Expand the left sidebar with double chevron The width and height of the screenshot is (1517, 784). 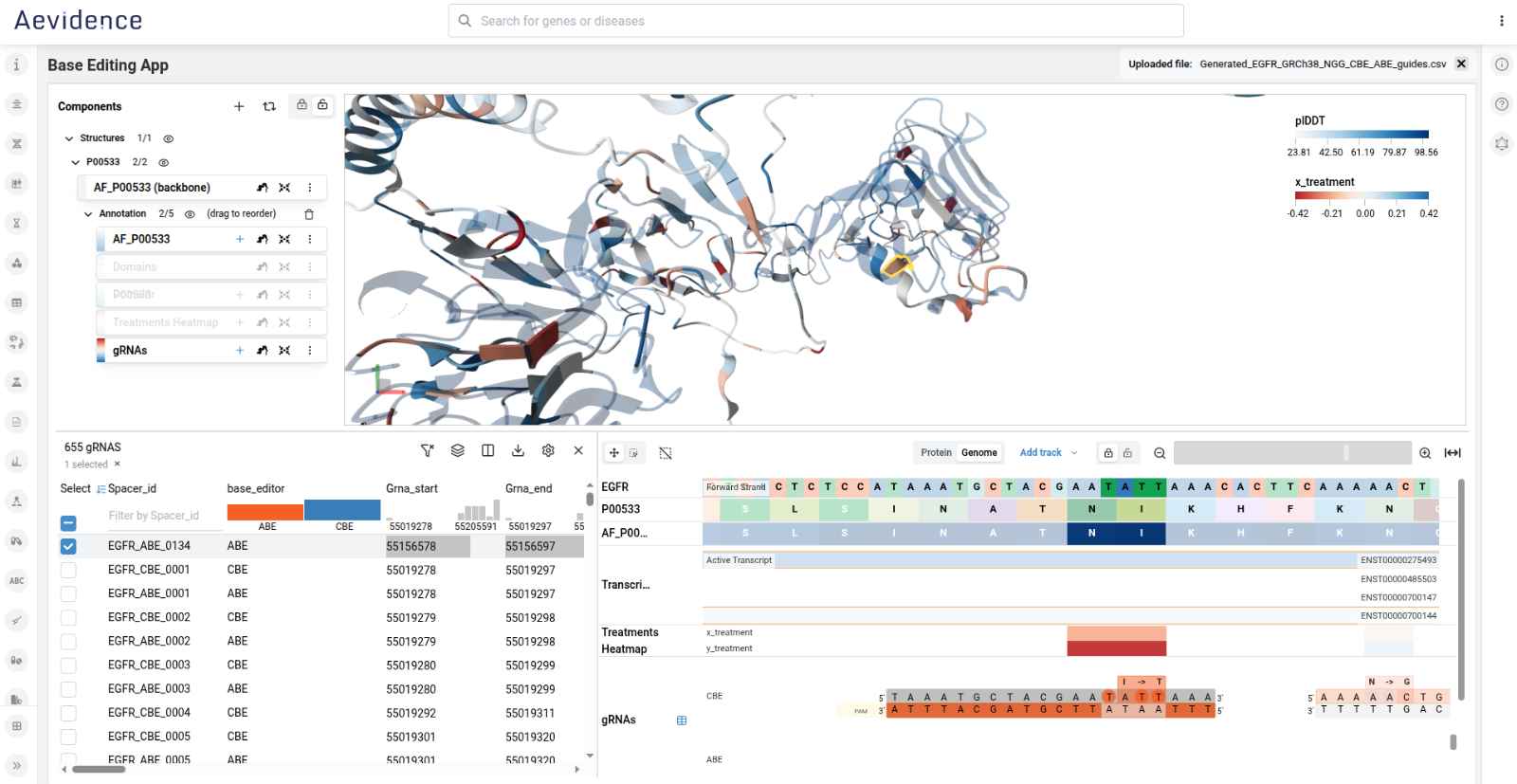[x=17, y=766]
